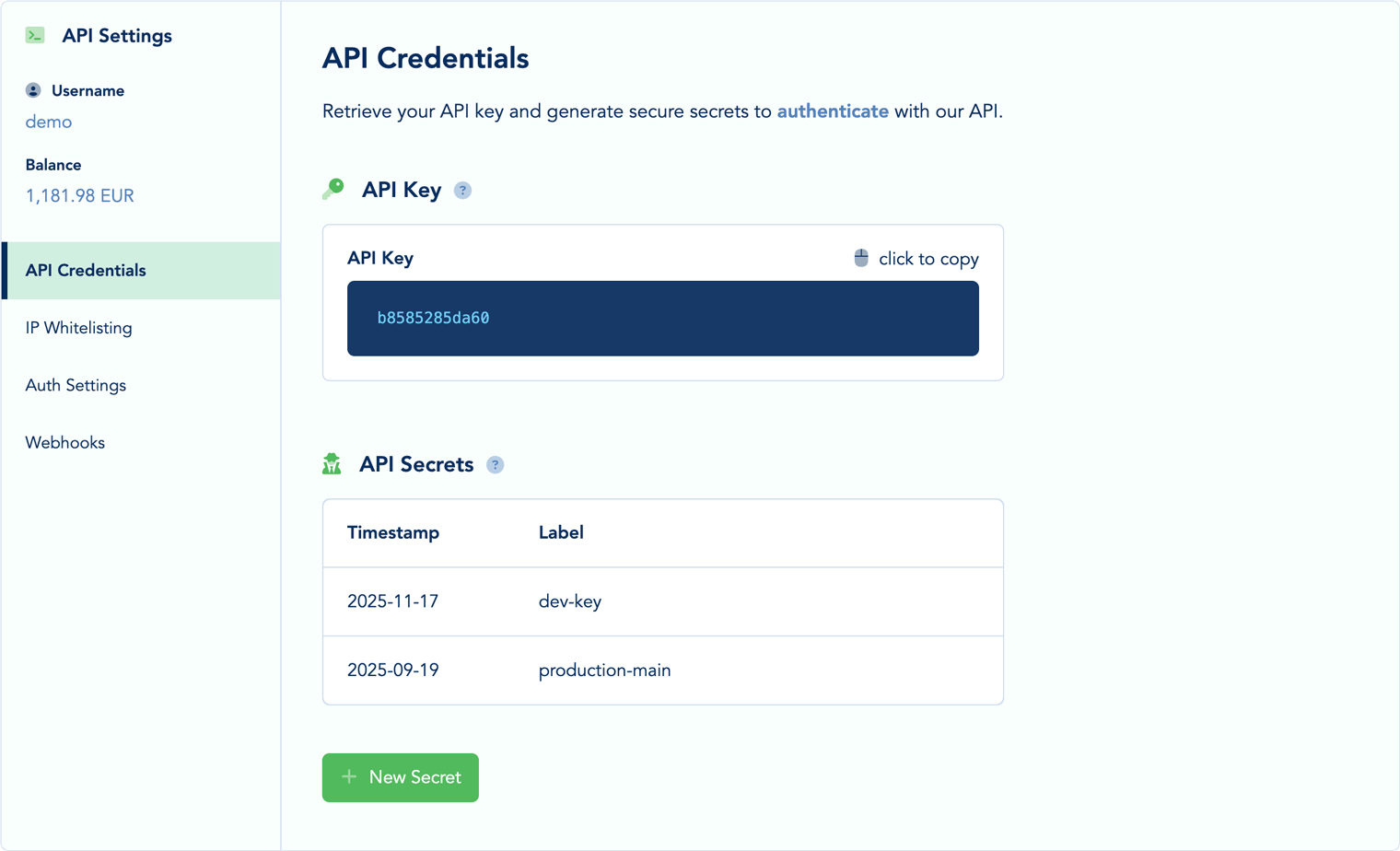Click the user icon next to Username

tap(33, 89)
